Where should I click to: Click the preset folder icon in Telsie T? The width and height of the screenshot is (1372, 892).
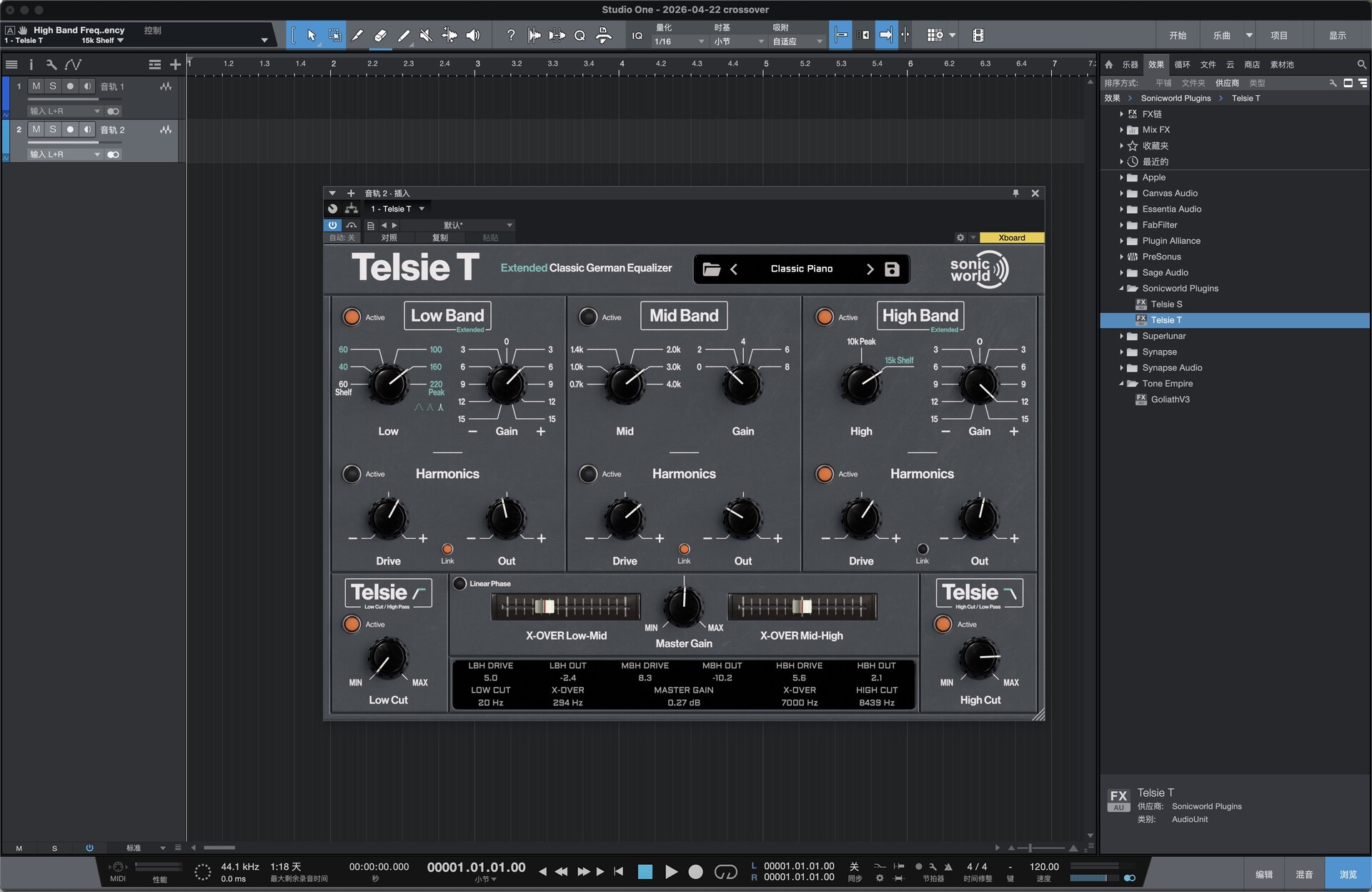click(711, 269)
